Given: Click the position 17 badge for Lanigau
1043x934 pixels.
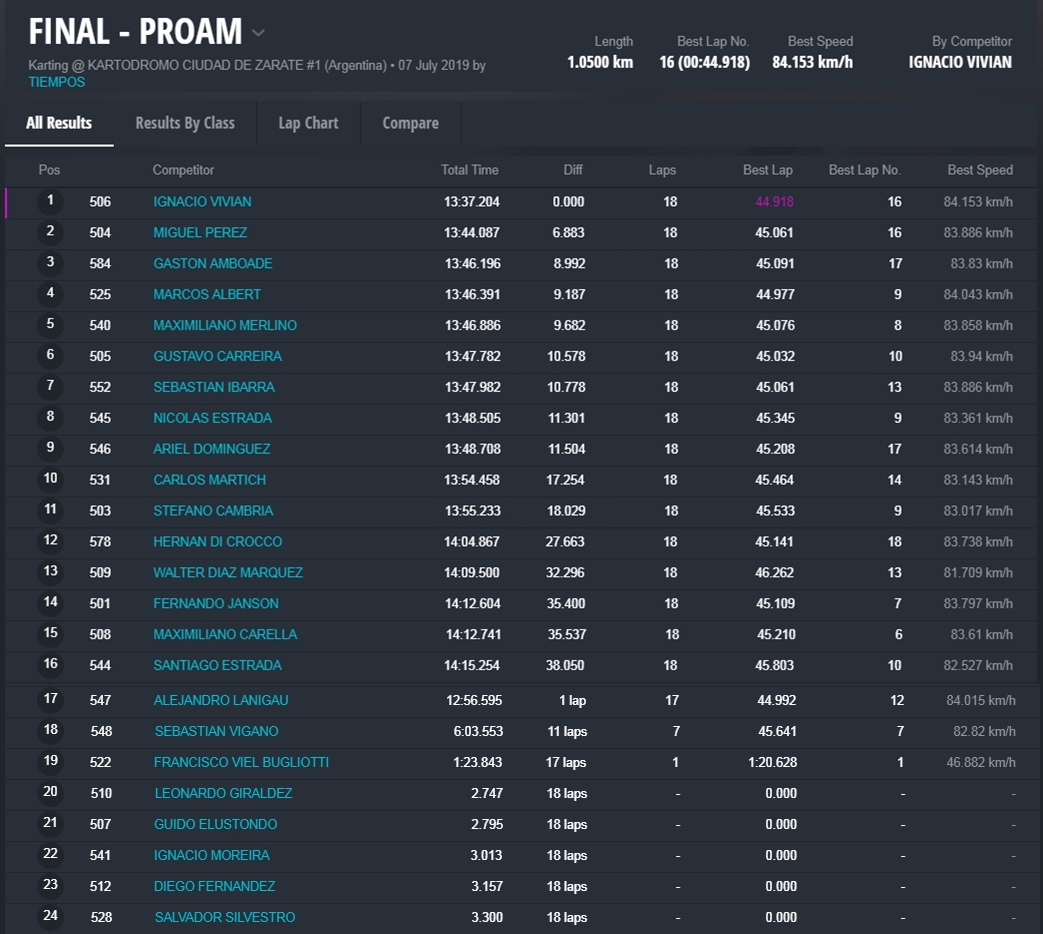Looking at the screenshot, I should pos(50,699).
